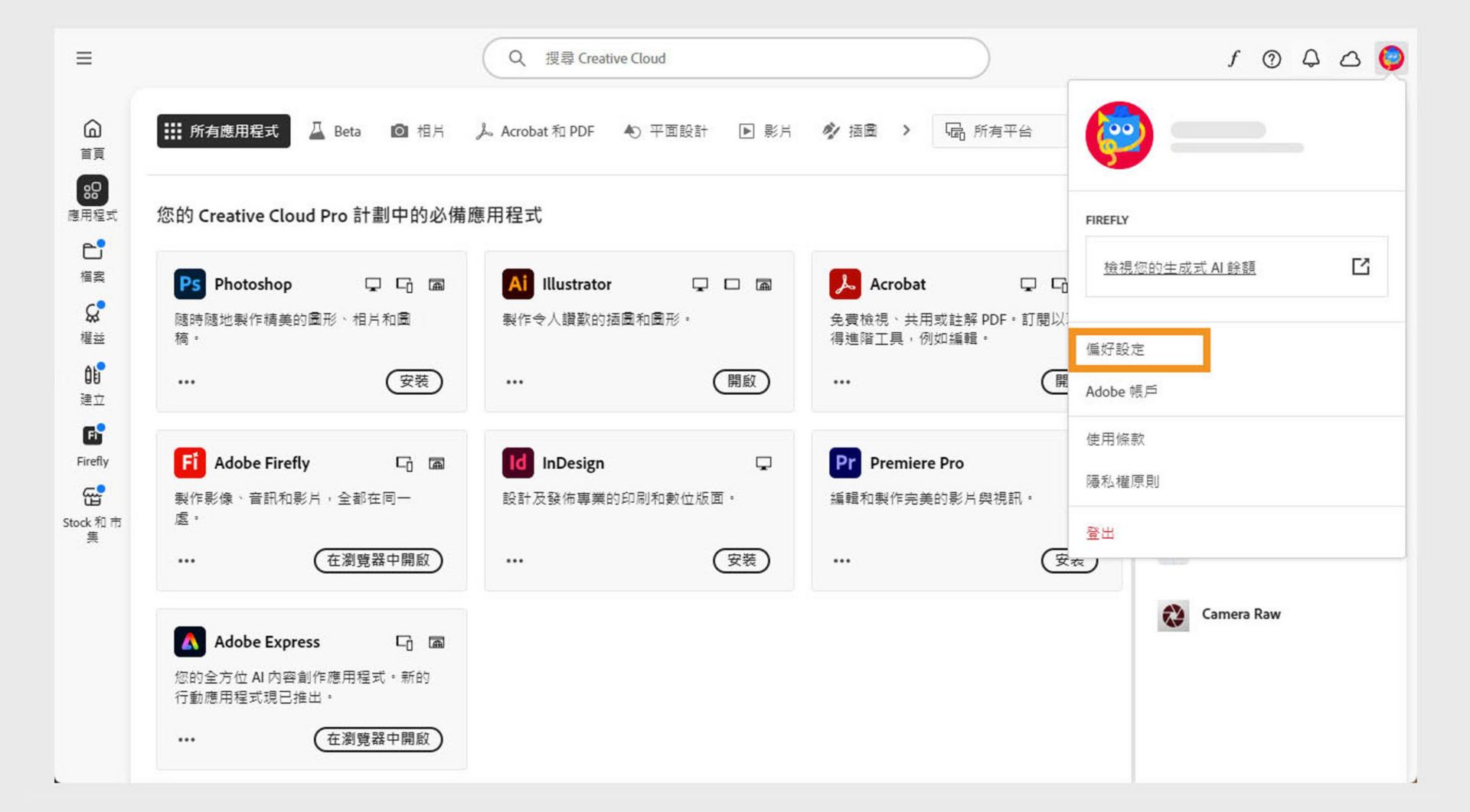The image size is (1470, 812).
Task: Open Acrobat more options ellipsis
Action: (x=841, y=382)
